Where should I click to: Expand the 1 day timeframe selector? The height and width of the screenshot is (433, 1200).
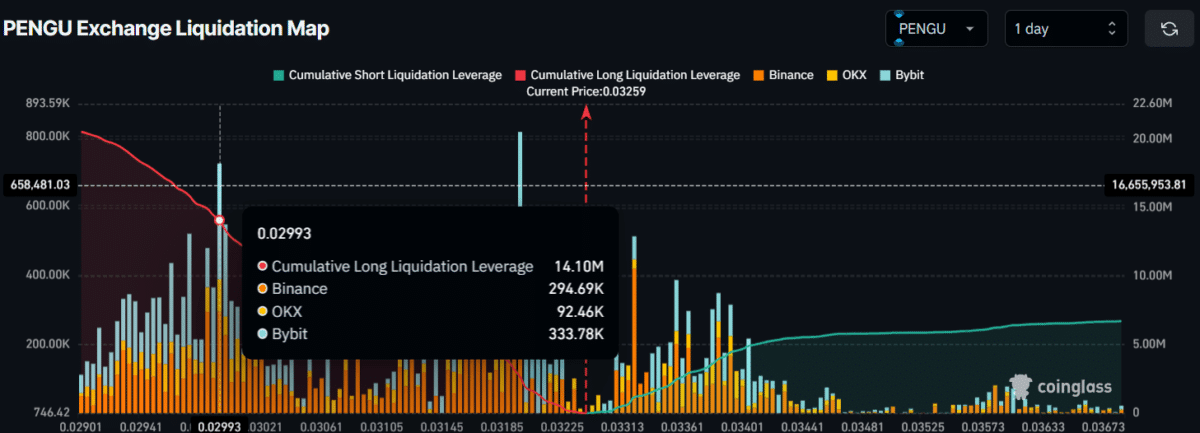click(1066, 28)
